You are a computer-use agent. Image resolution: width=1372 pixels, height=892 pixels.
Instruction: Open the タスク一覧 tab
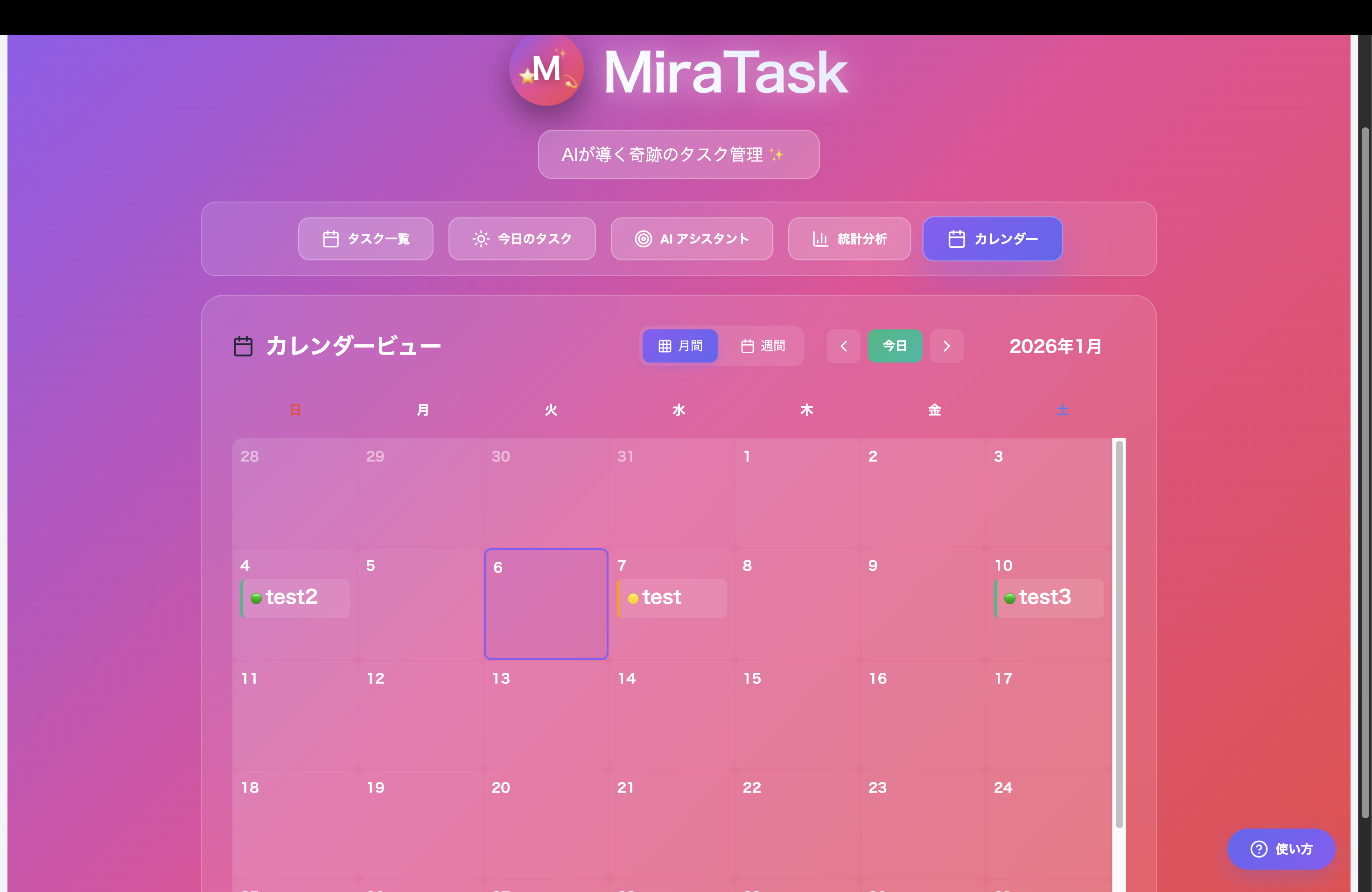click(365, 238)
